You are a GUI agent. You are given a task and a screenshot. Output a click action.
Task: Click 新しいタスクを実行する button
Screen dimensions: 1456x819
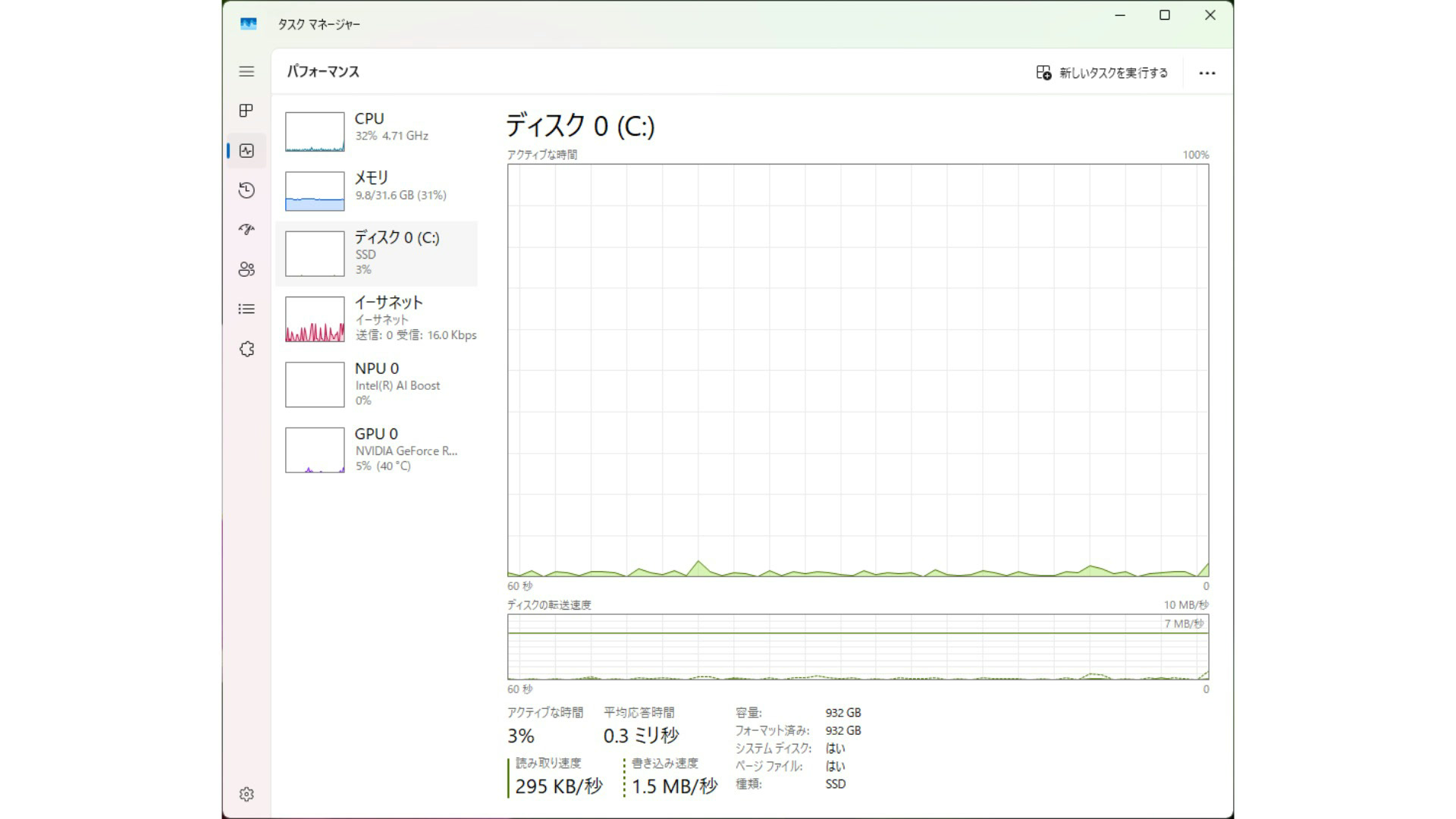[x=1102, y=73]
